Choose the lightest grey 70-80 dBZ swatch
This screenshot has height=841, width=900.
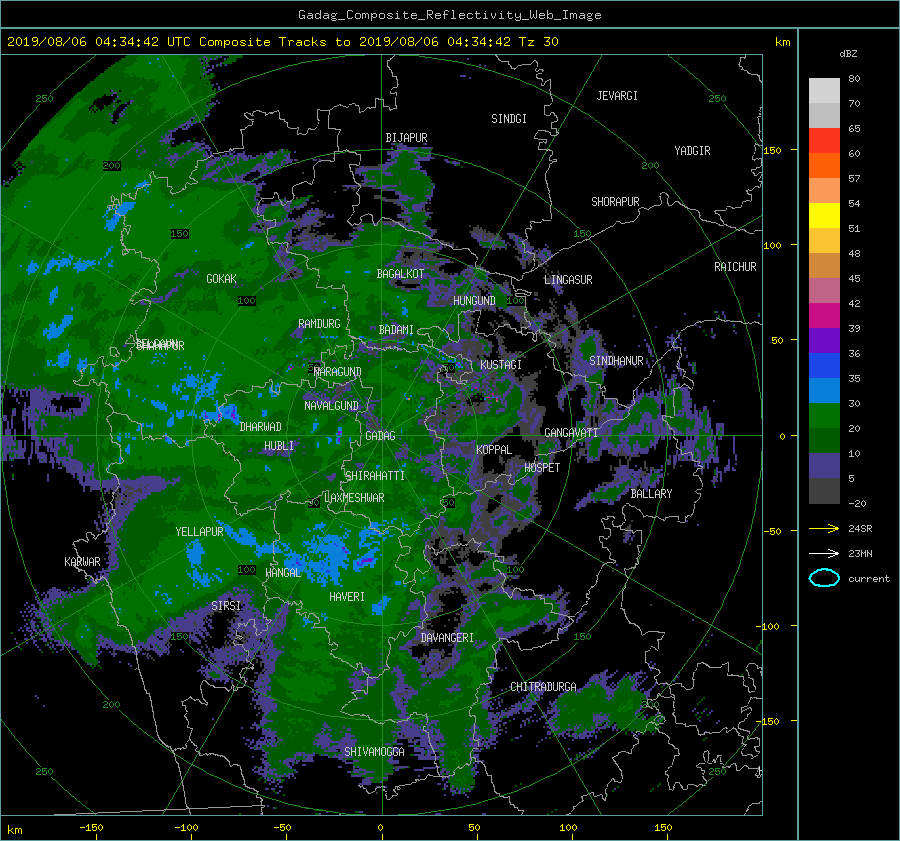click(824, 90)
